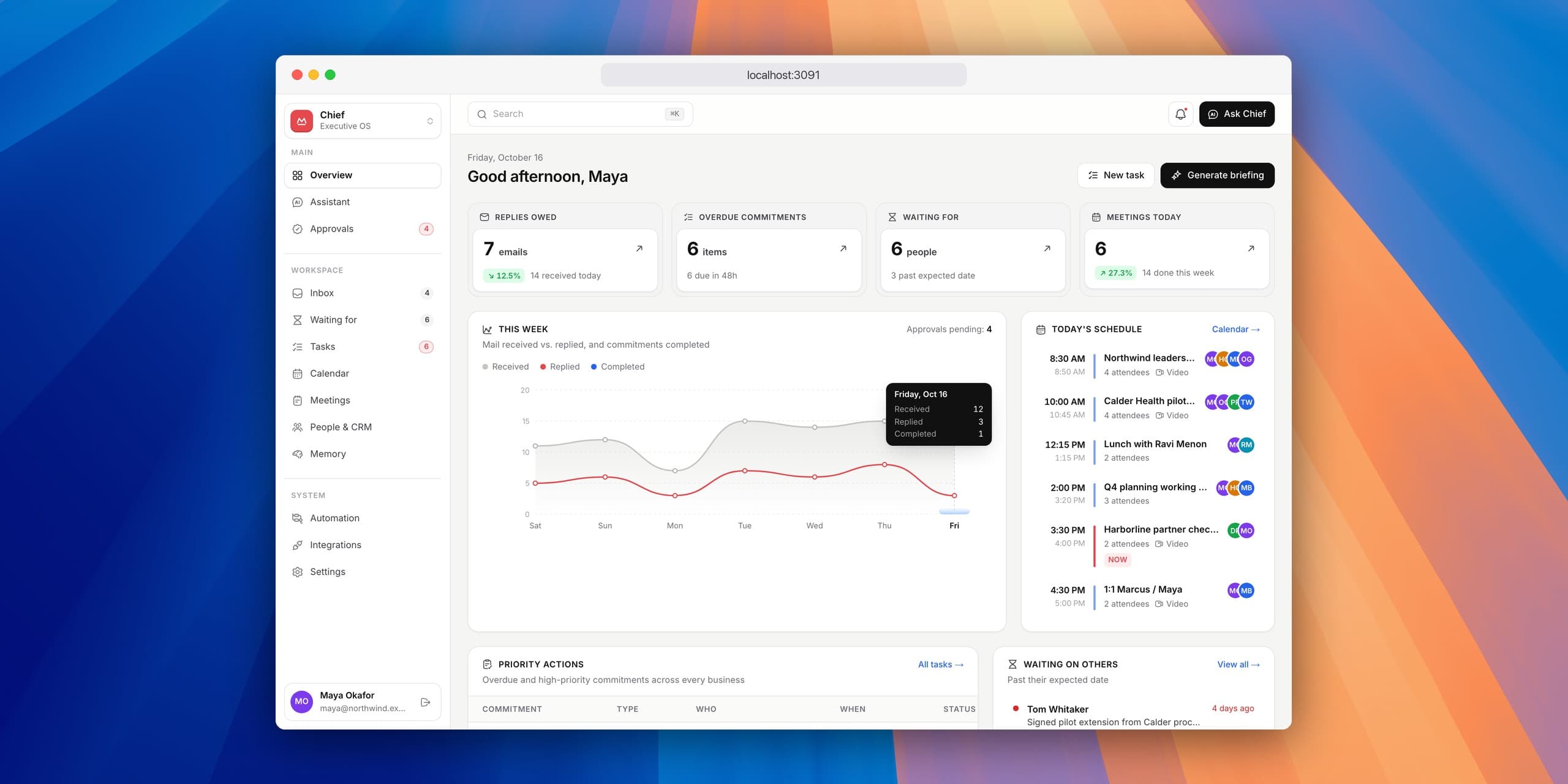The height and width of the screenshot is (784, 1568).
Task: Select Automation in the sidebar
Action: point(363,518)
